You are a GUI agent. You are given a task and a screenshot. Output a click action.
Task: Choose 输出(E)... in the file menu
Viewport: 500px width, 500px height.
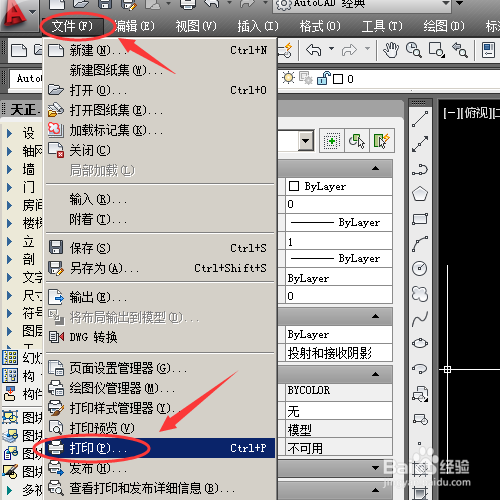click(x=160, y=297)
